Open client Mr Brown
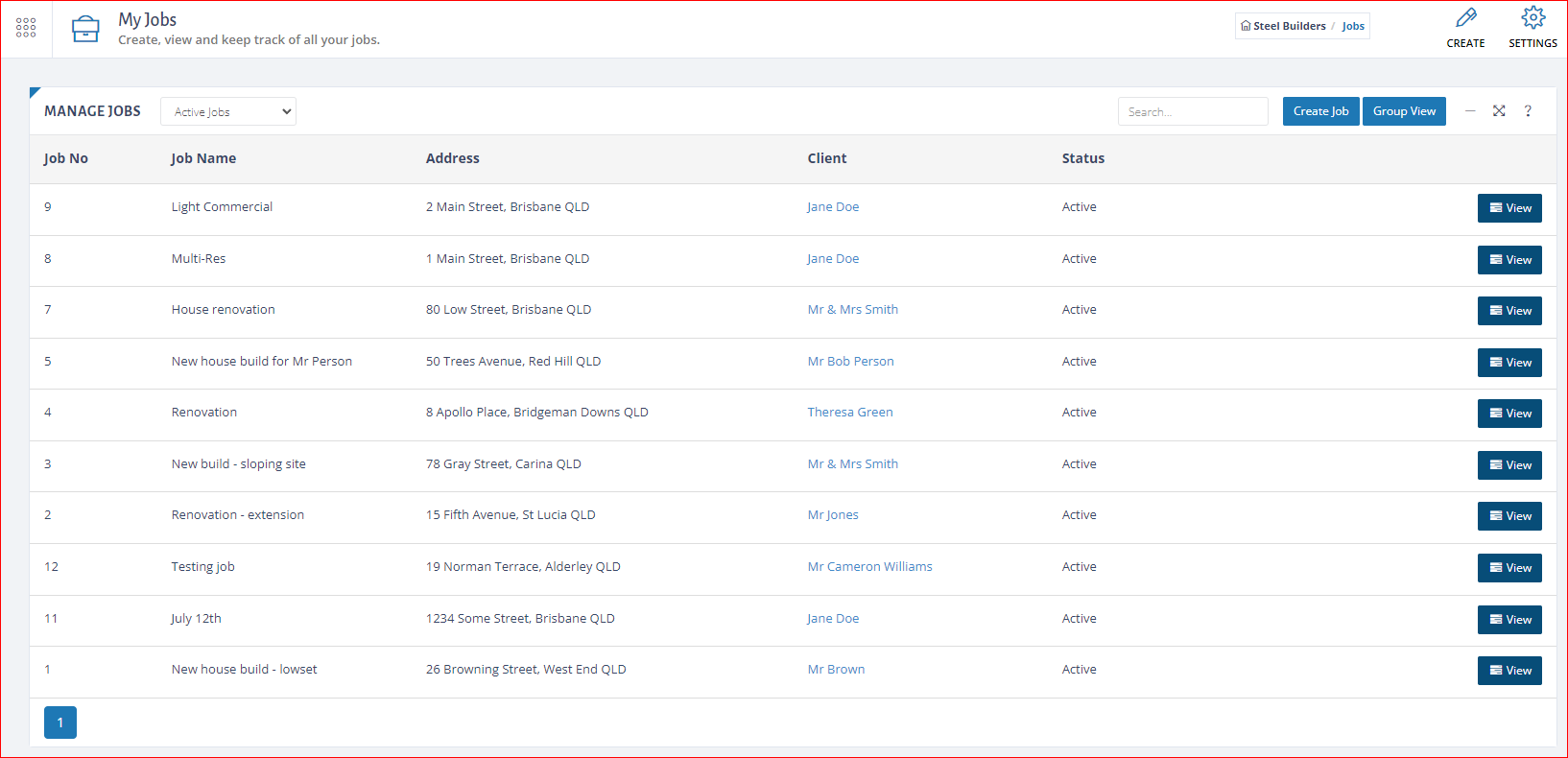This screenshot has width=1568, height=758. point(836,669)
